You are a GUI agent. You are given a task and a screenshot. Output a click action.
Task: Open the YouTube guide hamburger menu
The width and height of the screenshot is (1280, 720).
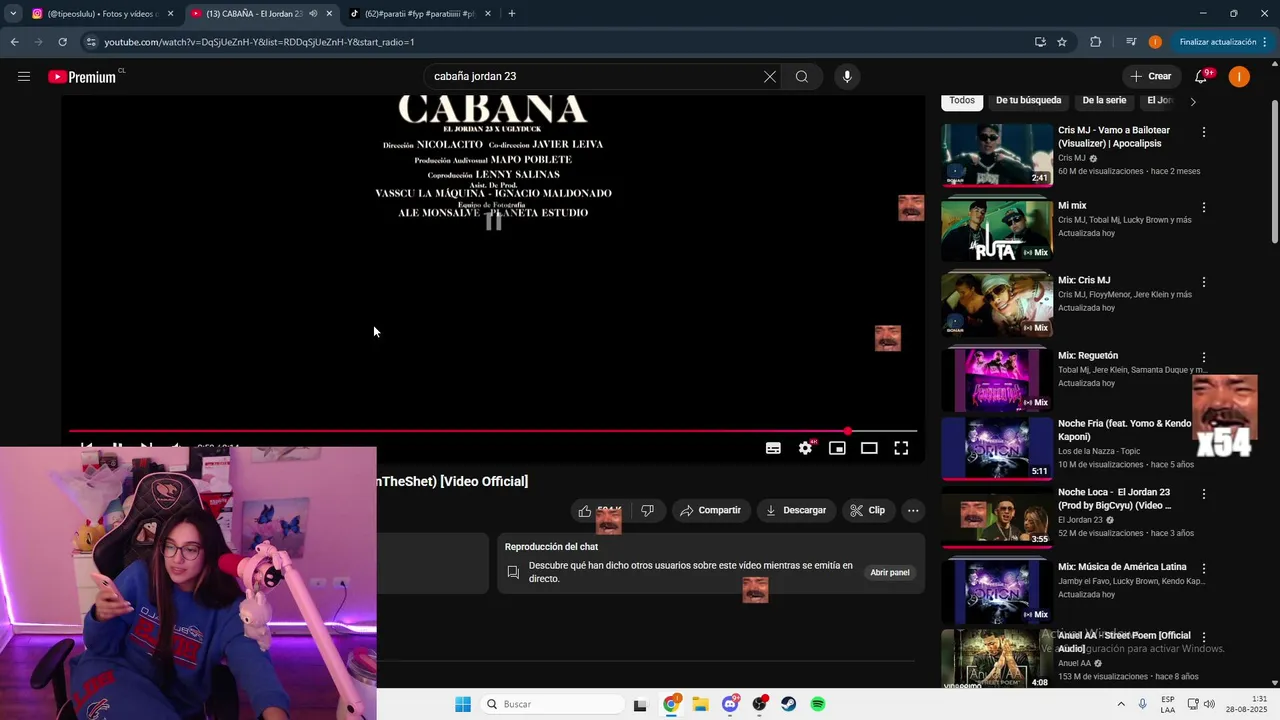click(x=24, y=77)
